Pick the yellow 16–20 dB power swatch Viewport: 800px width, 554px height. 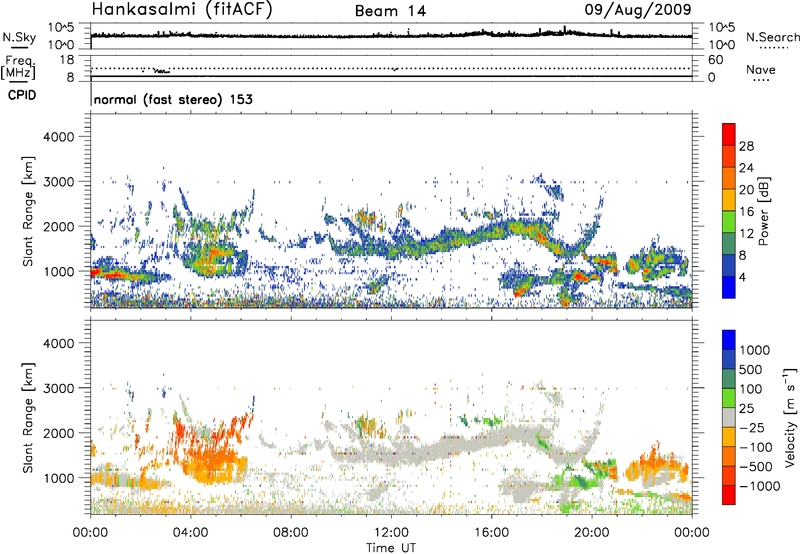click(729, 200)
